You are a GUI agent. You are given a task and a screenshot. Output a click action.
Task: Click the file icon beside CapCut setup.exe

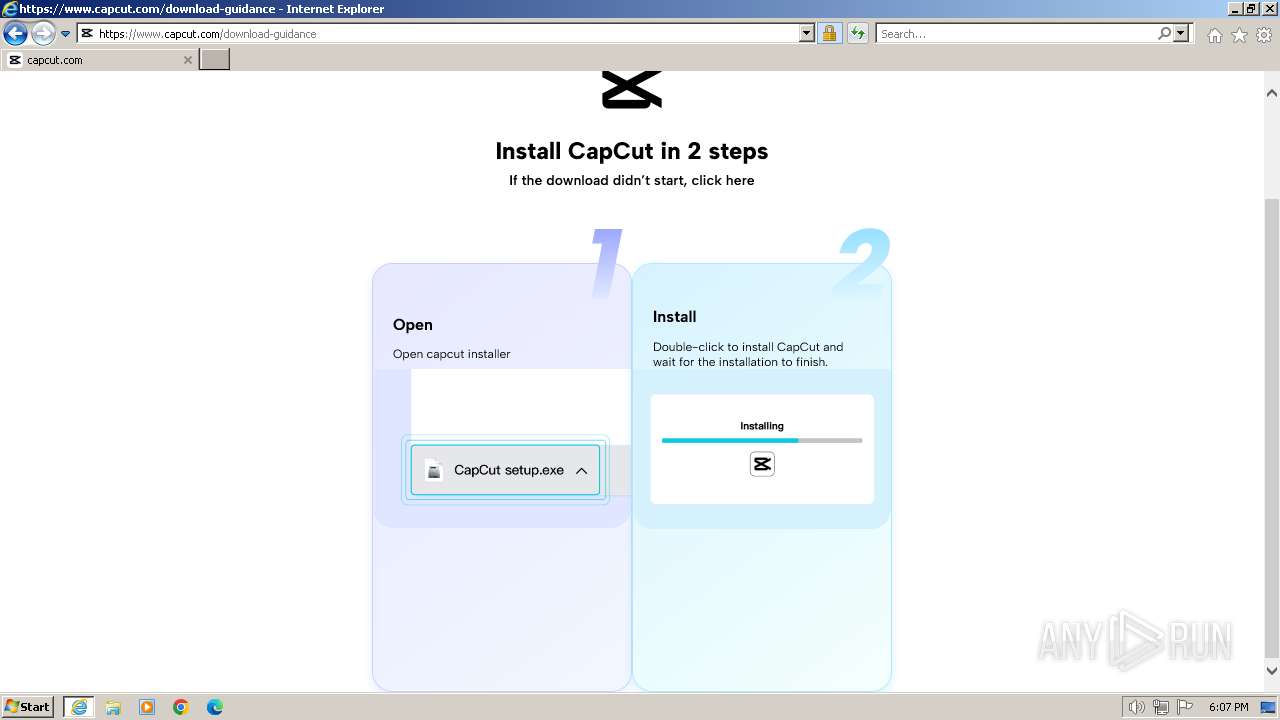pos(433,470)
